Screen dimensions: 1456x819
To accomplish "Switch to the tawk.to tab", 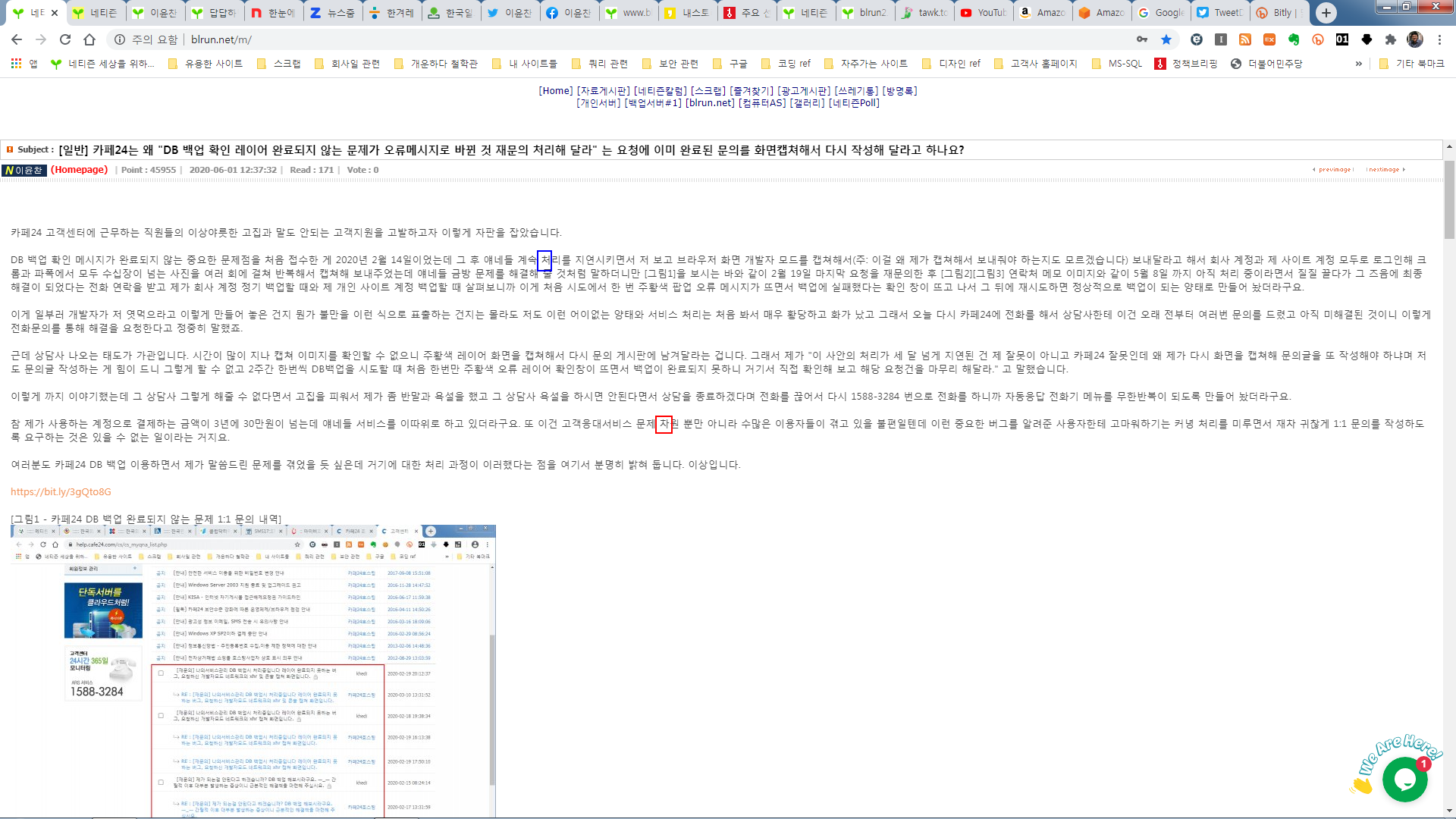I will pyautogui.click(x=923, y=13).
